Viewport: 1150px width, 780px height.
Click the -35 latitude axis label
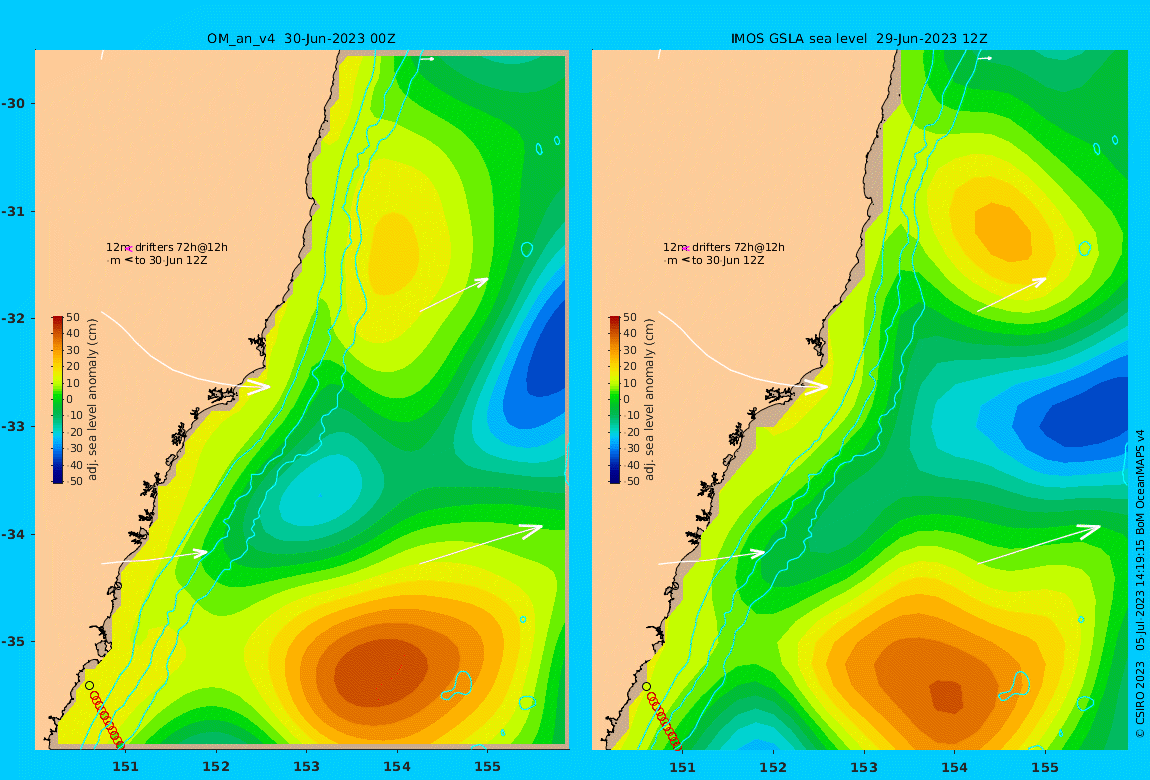coord(13,642)
